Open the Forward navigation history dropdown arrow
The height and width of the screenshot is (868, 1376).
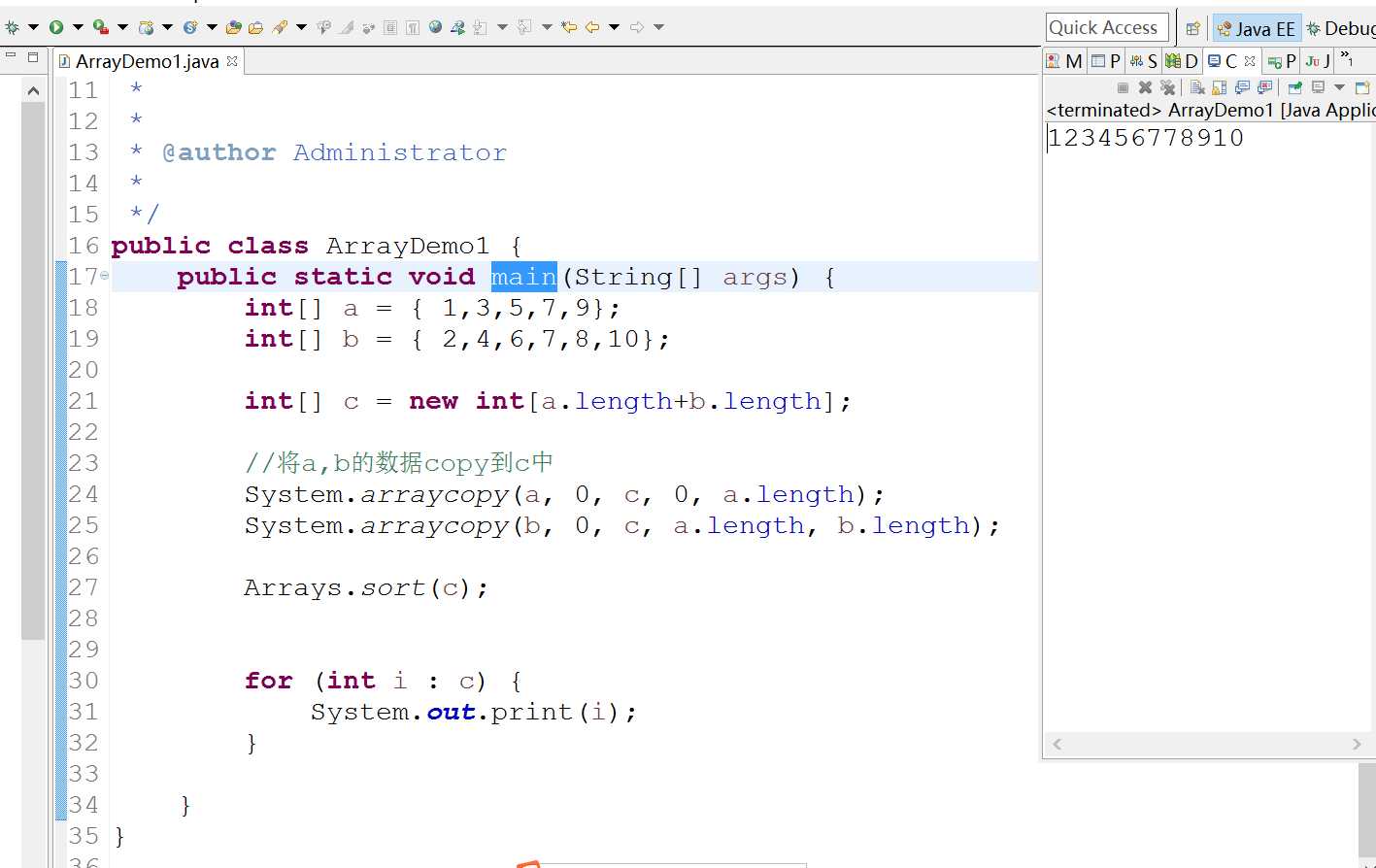coord(659,27)
